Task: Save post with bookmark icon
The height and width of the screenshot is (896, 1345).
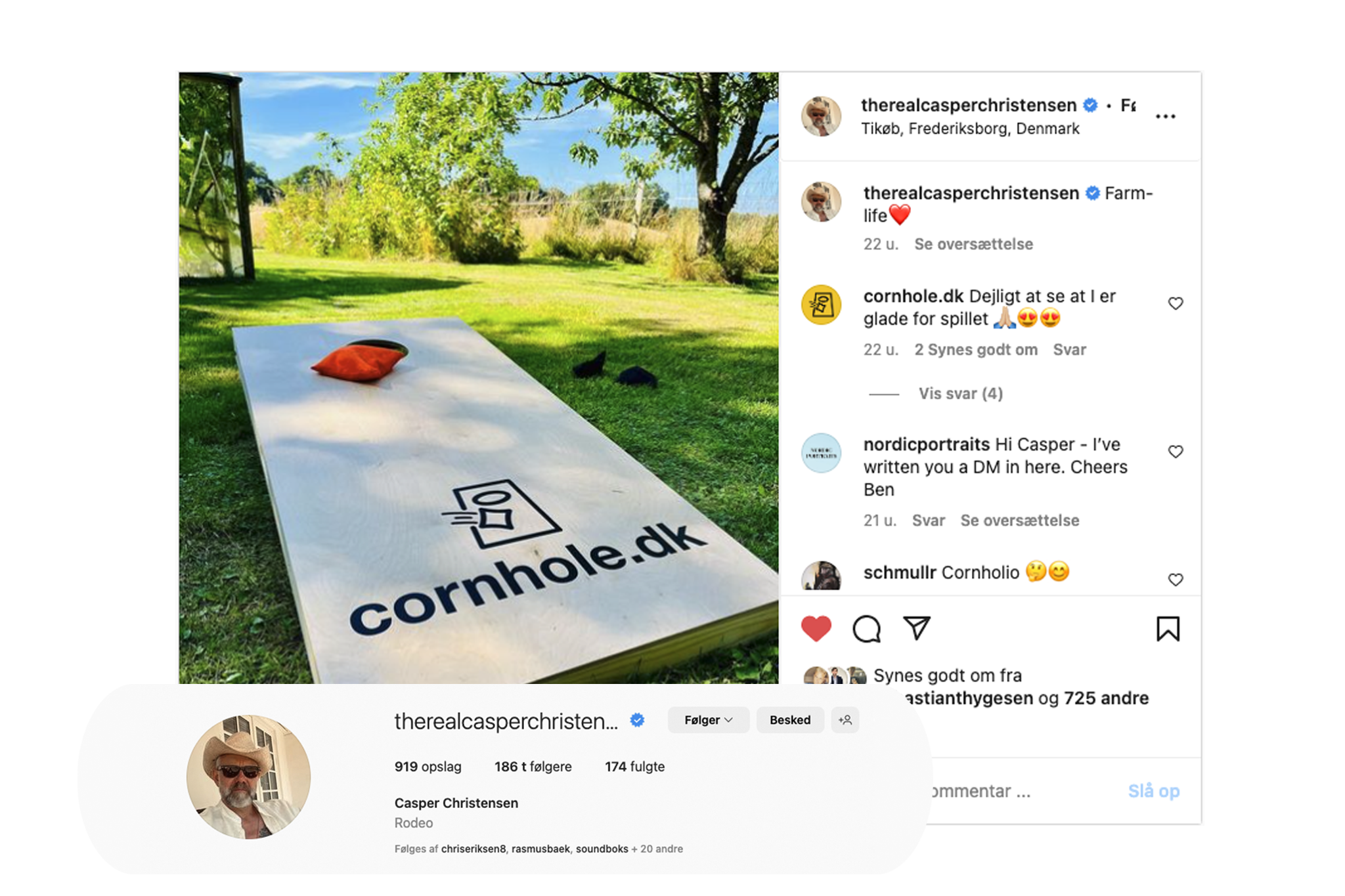Action: click(x=1168, y=628)
